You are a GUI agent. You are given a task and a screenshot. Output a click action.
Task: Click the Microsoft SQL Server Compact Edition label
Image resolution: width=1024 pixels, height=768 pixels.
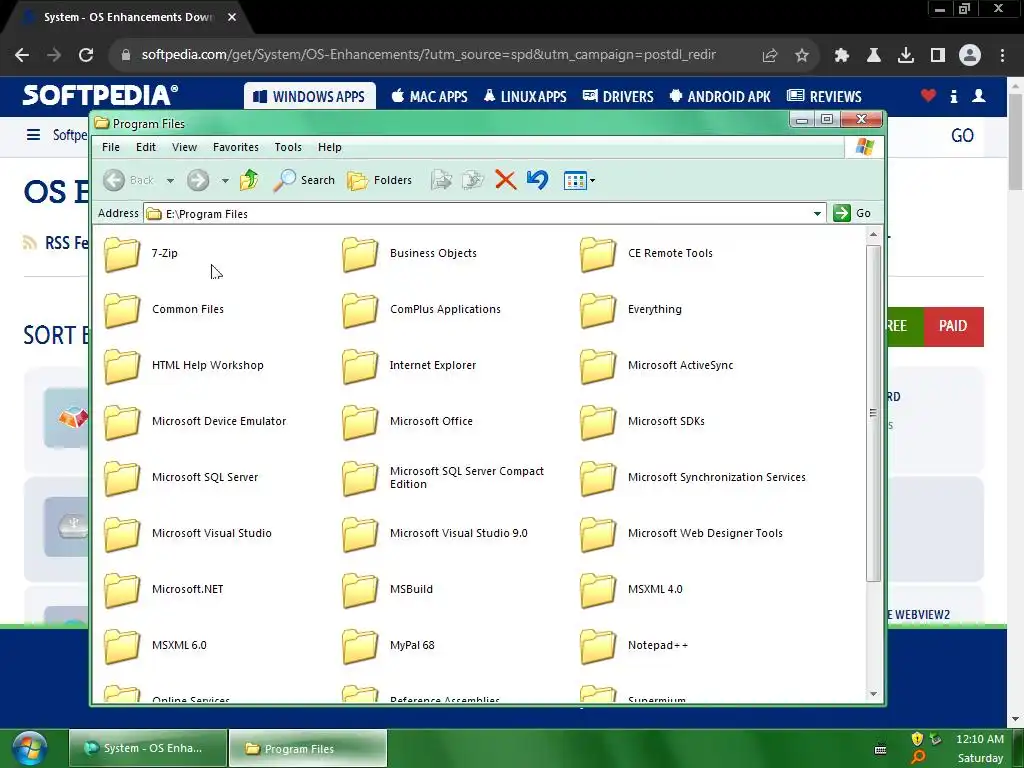(x=467, y=477)
